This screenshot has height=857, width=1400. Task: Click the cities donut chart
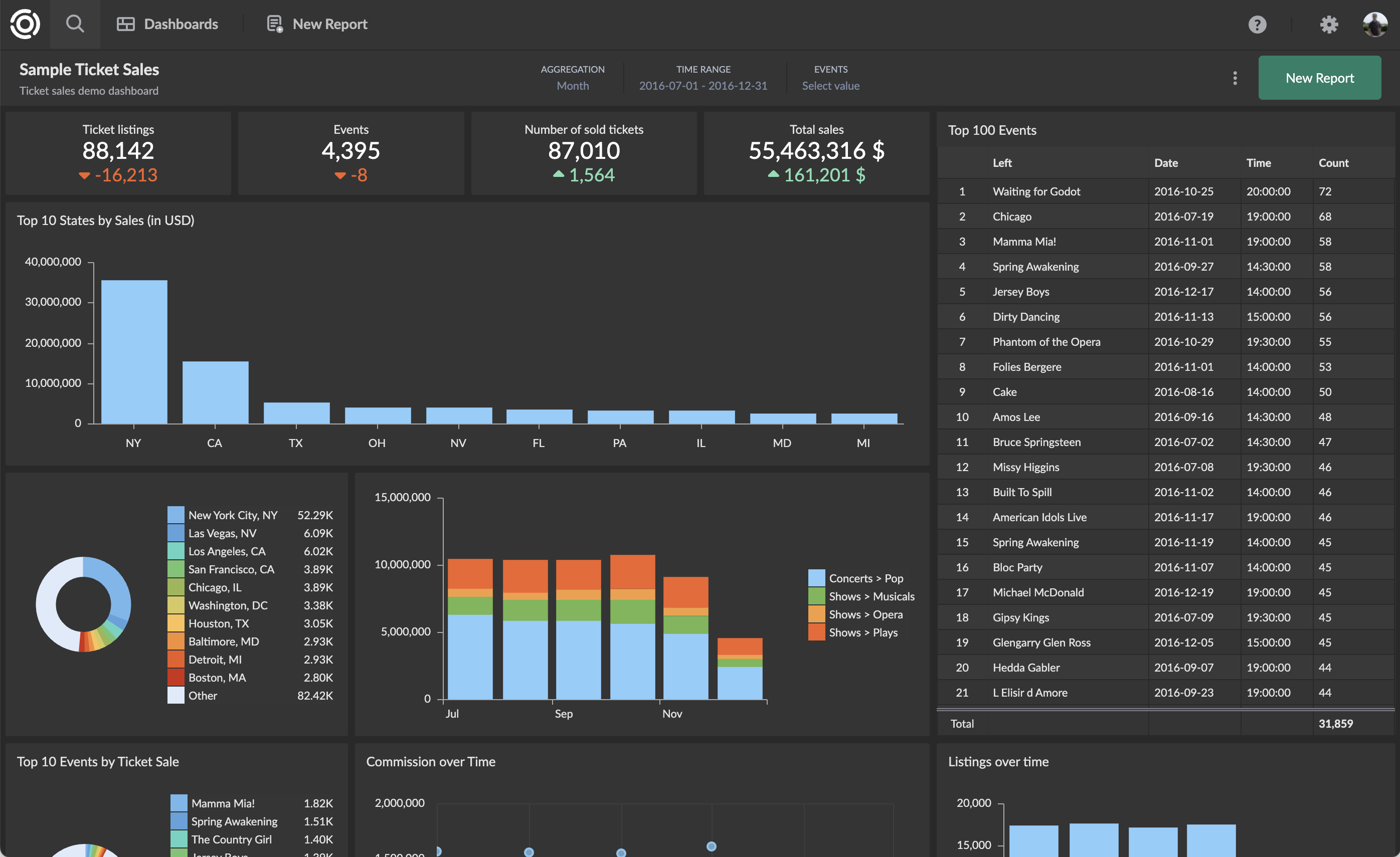pyautogui.click(x=84, y=604)
